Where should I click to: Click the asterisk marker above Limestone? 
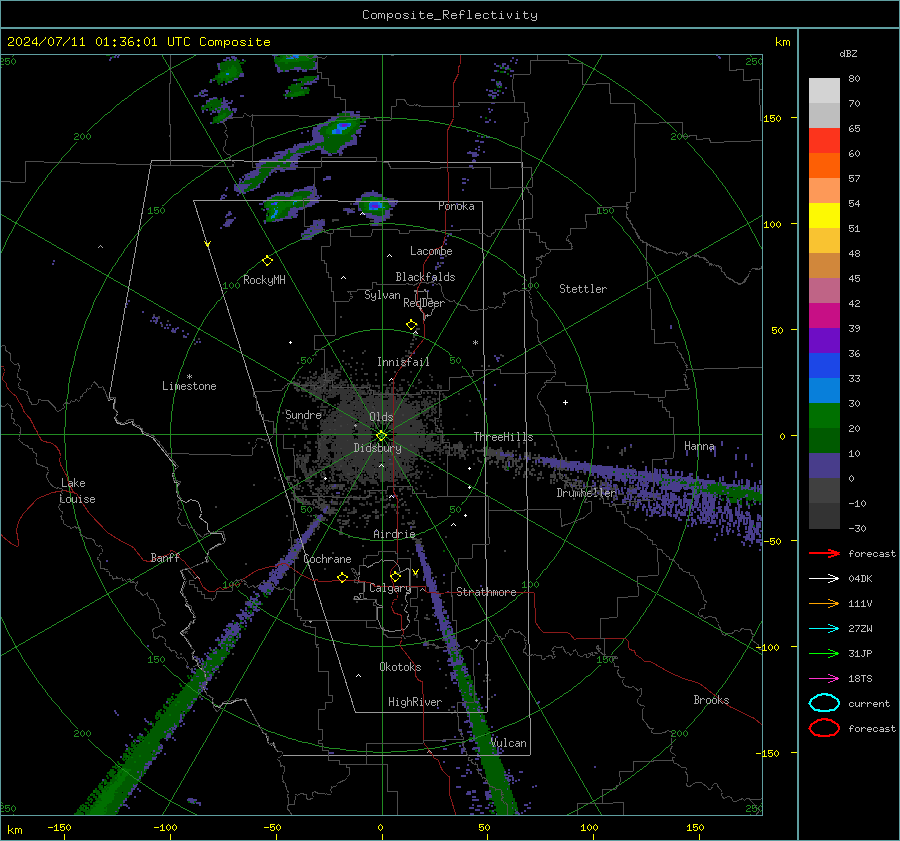click(x=189, y=377)
